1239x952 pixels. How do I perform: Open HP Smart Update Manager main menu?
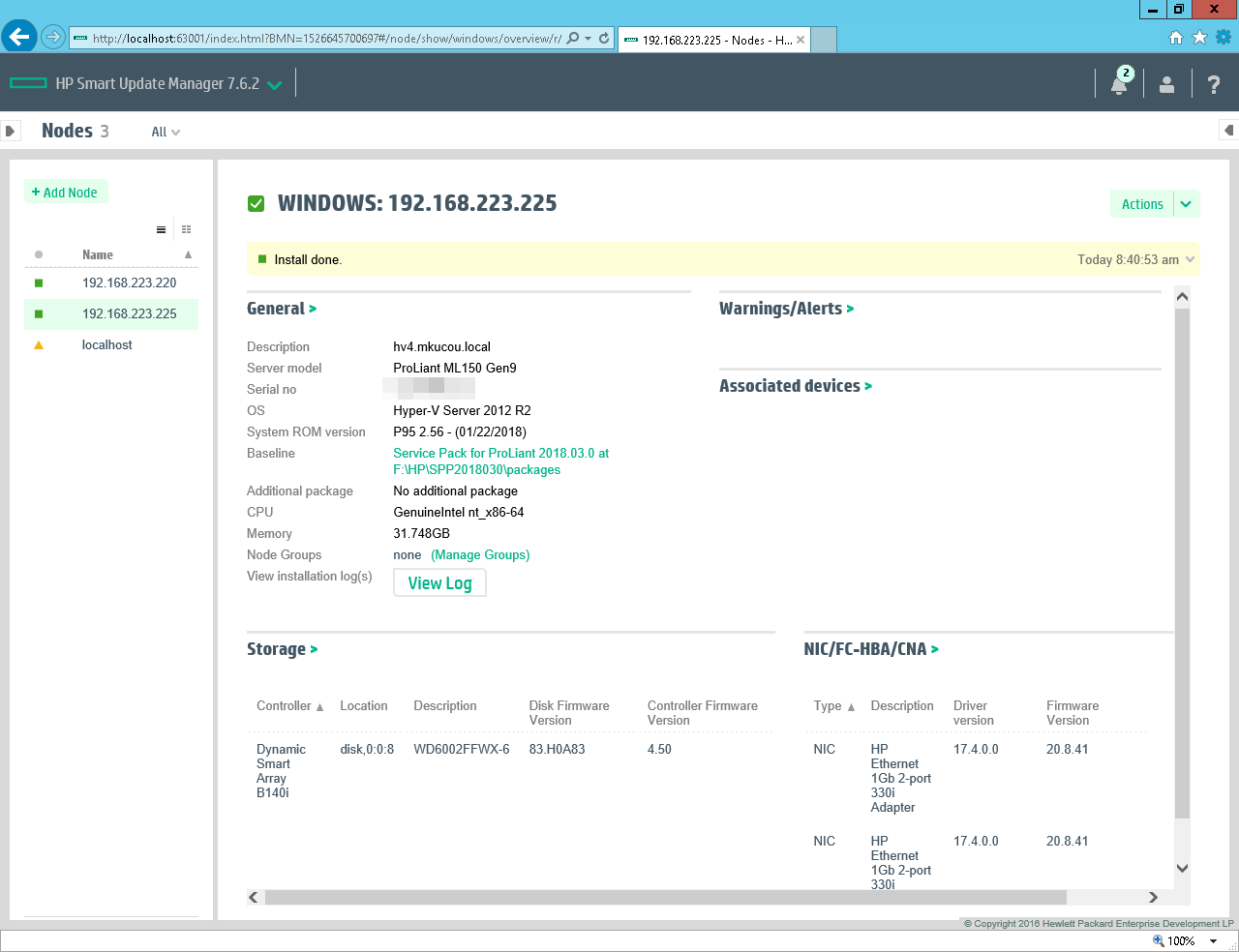pos(274,84)
